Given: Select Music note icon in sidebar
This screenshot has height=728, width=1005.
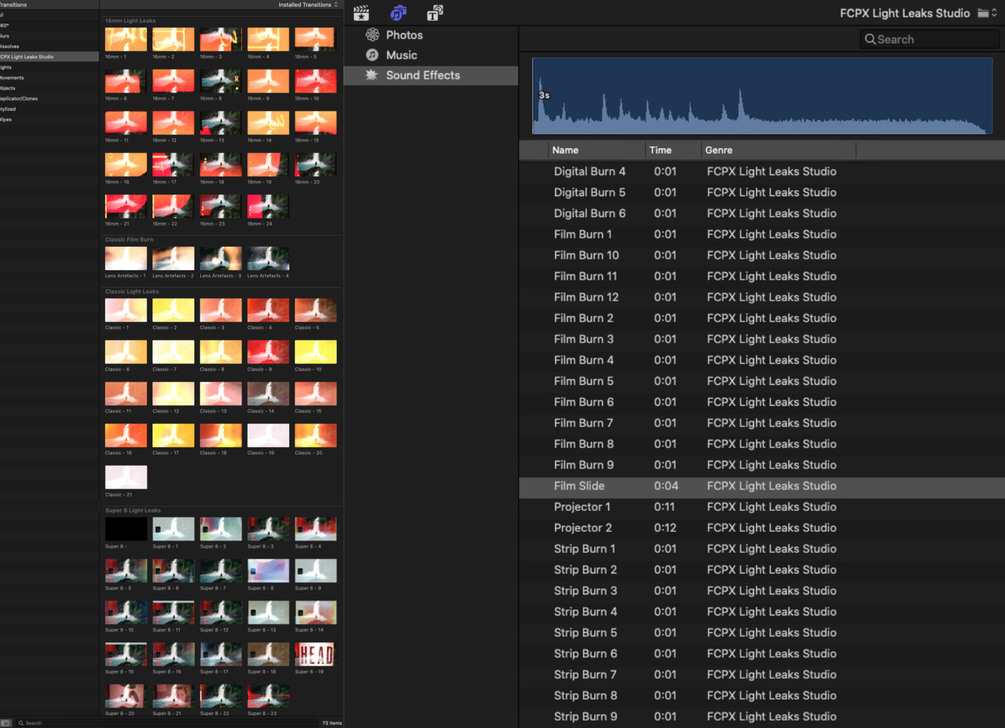Looking at the screenshot, I should click(372, 55).
